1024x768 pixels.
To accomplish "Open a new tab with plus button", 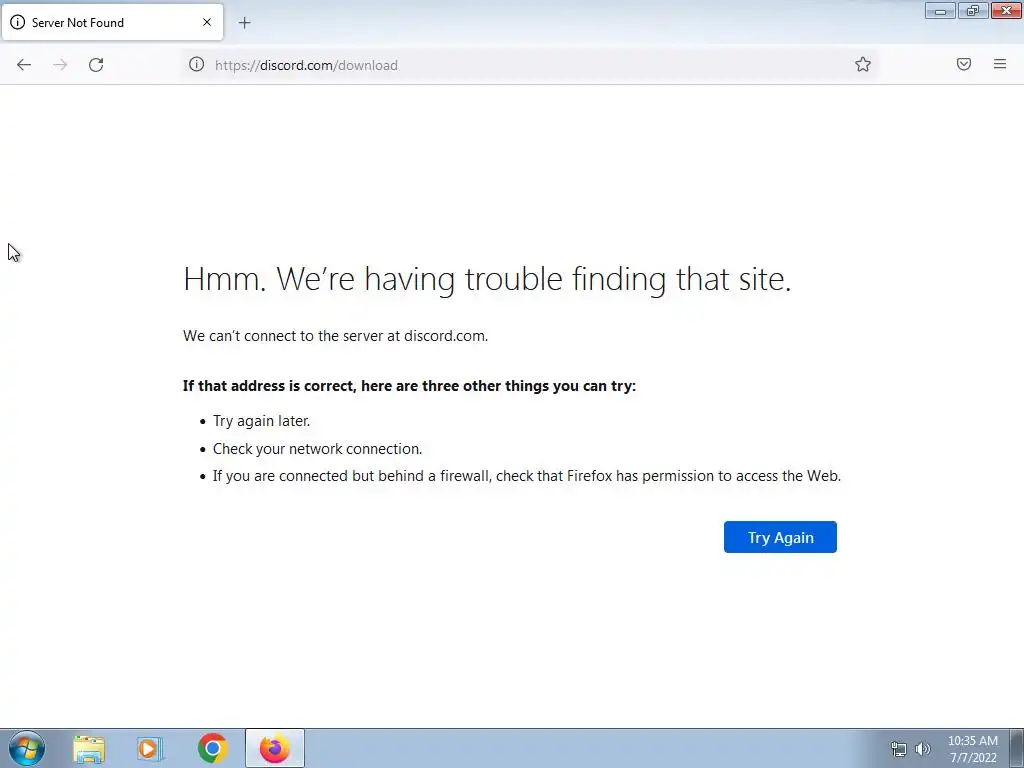I will [x=244, y=23].
